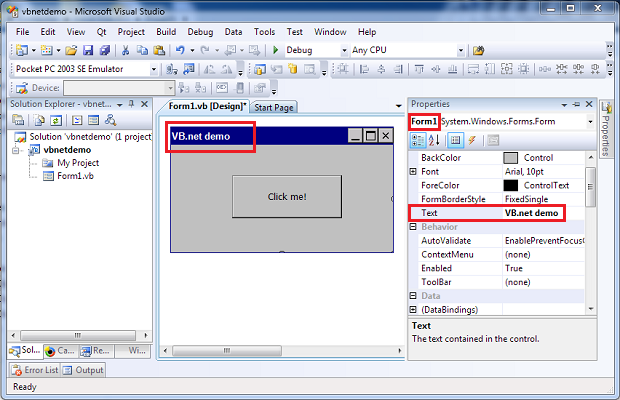Click the ForeColor black color swatch

(x=510, y=185)
